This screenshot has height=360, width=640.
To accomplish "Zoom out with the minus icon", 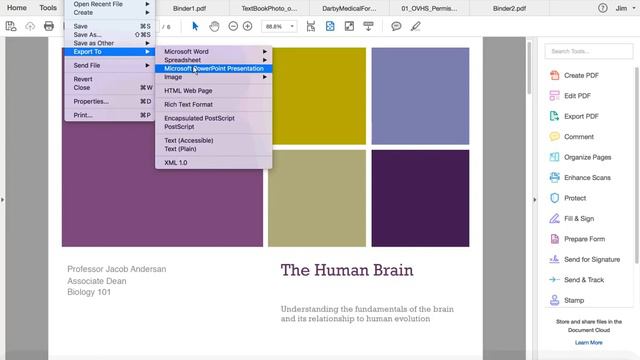I will coord(233,27).
